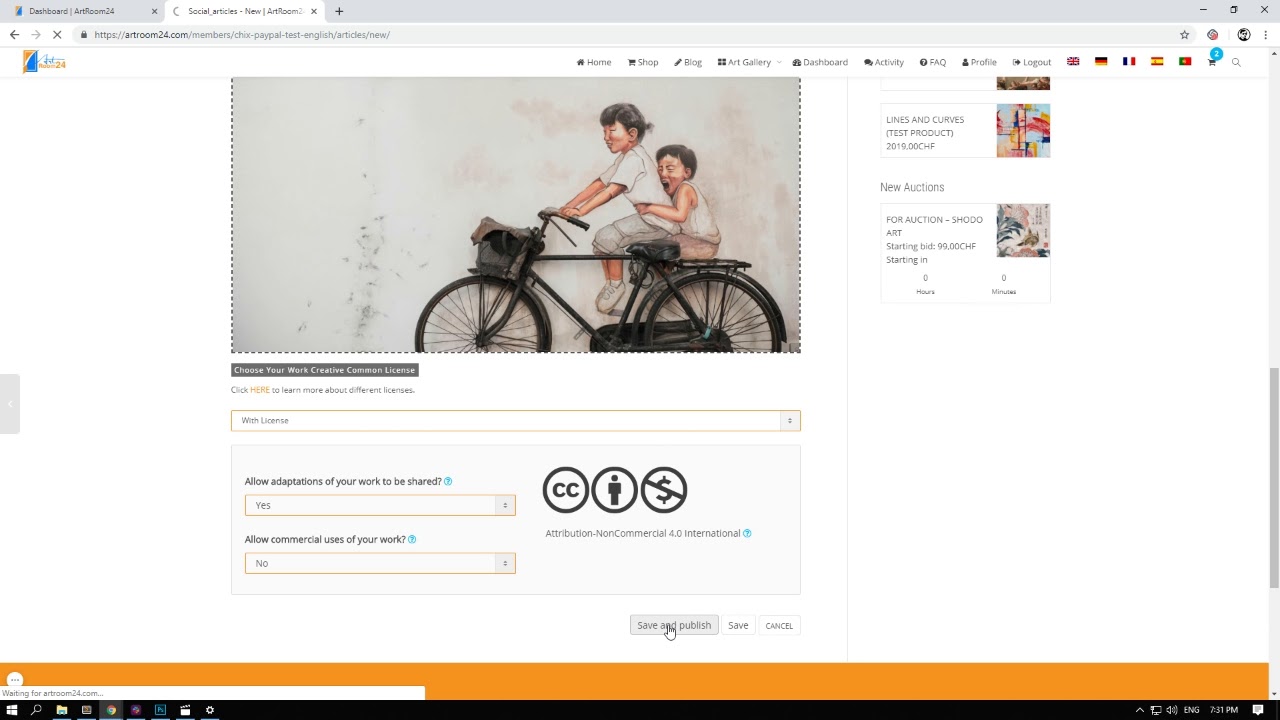This screenshot has height=720, width=1280.
Task: Open the Dashboard menu item
Action: (820, 62)
